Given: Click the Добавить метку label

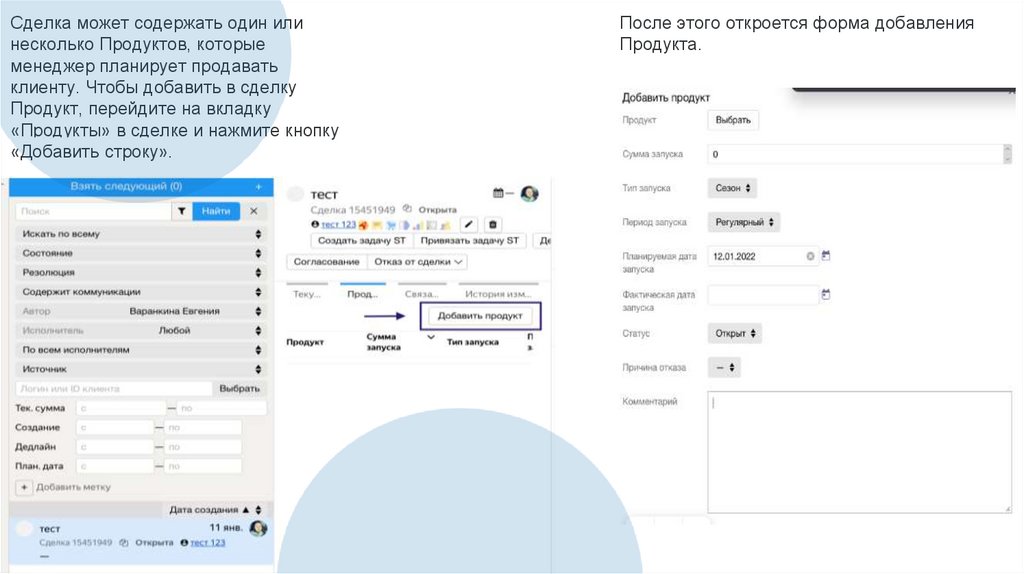Looking at the screenshot, I should [73, 487].
